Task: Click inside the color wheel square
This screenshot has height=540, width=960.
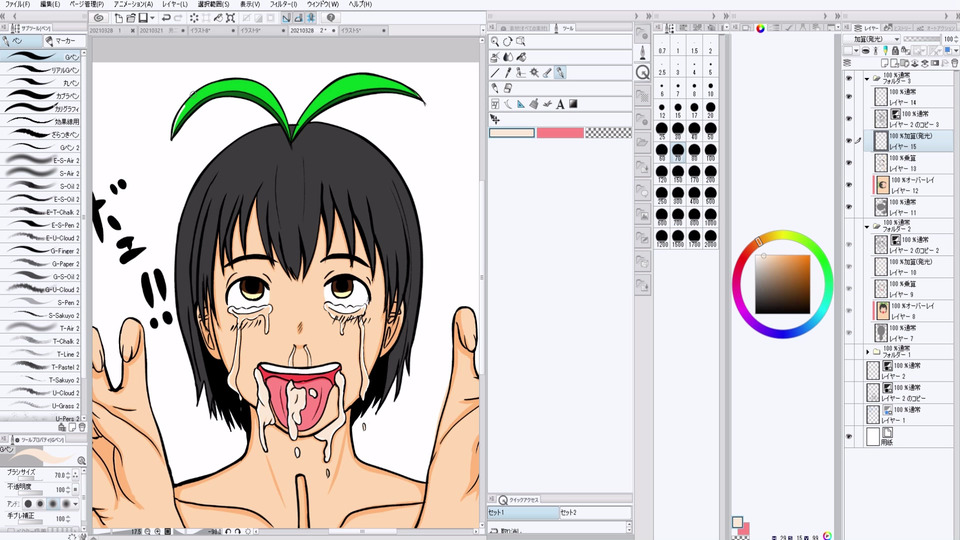Action: pyautogui.click(x=782, y=284)
